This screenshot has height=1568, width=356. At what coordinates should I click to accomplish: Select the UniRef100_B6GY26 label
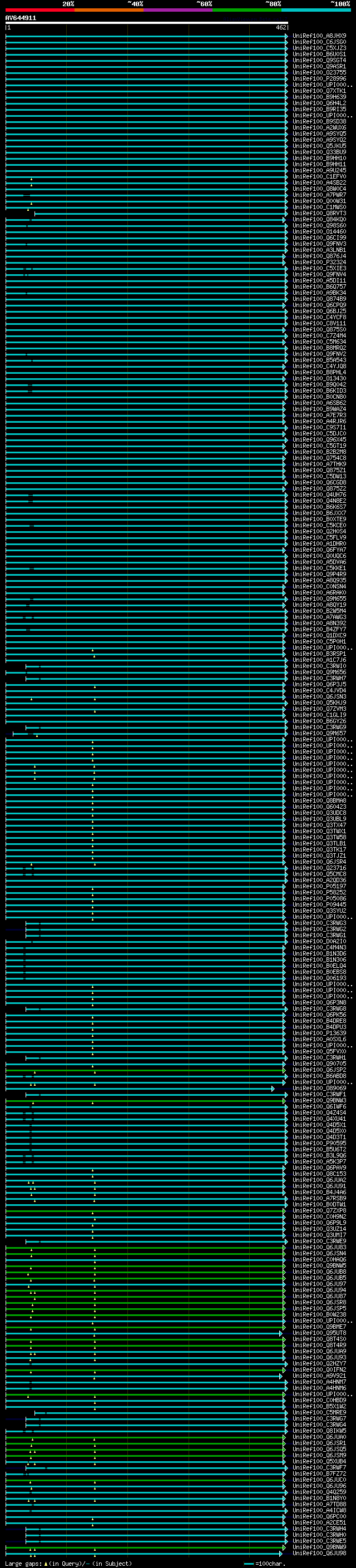[319, 721]
